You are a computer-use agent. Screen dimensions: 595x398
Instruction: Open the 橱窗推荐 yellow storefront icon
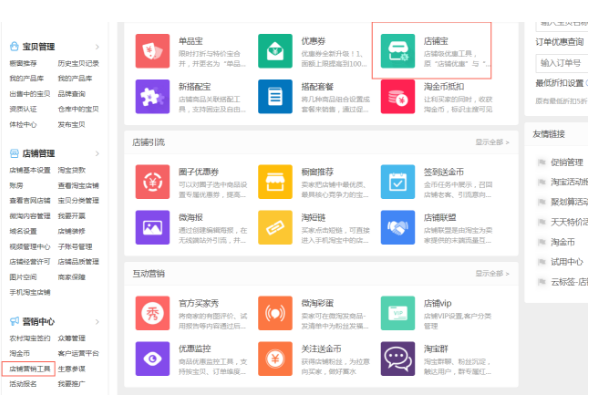(275, 182)
